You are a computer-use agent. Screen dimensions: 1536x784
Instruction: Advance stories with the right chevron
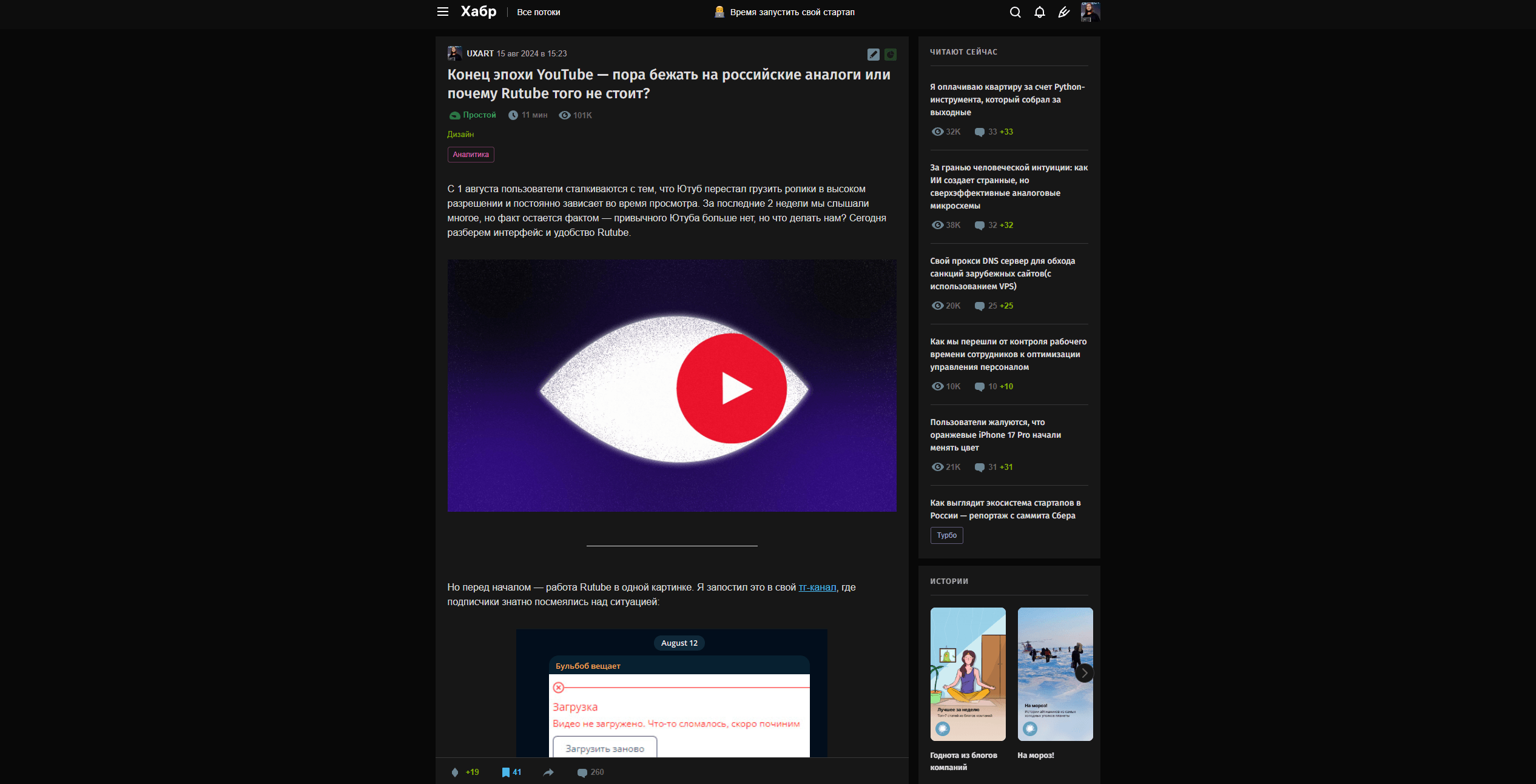tap(1084, 673)
